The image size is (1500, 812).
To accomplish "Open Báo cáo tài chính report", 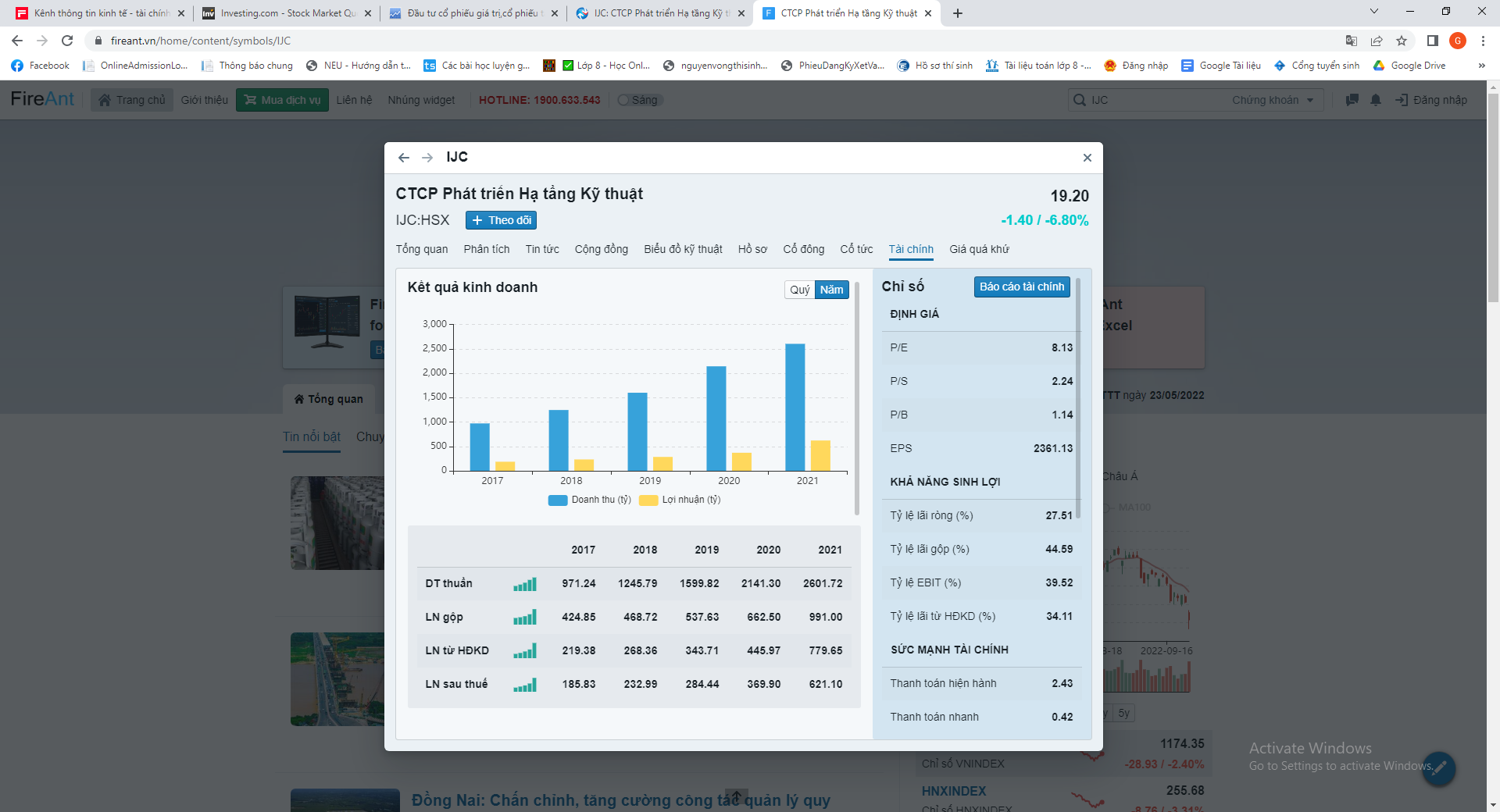I will coord(1022,287).
